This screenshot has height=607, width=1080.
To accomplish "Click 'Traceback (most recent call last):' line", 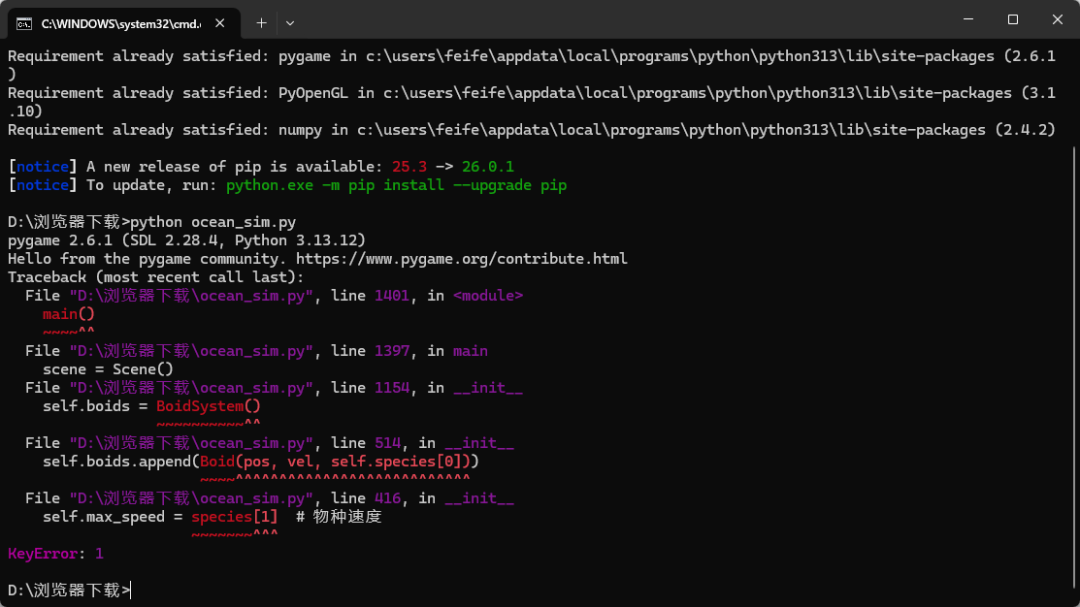I will click(x=156, y=278).
